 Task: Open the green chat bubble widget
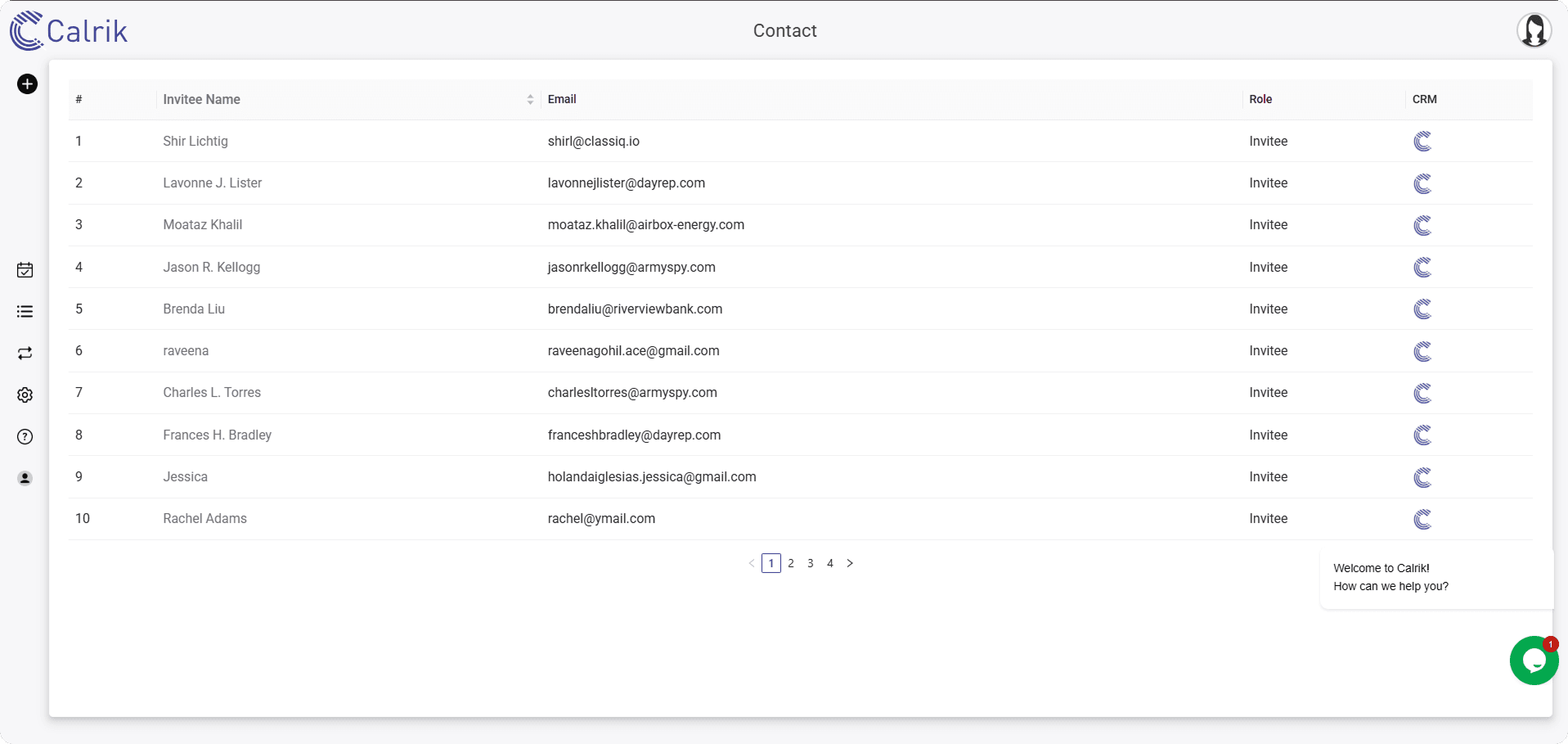[1533, 661]
